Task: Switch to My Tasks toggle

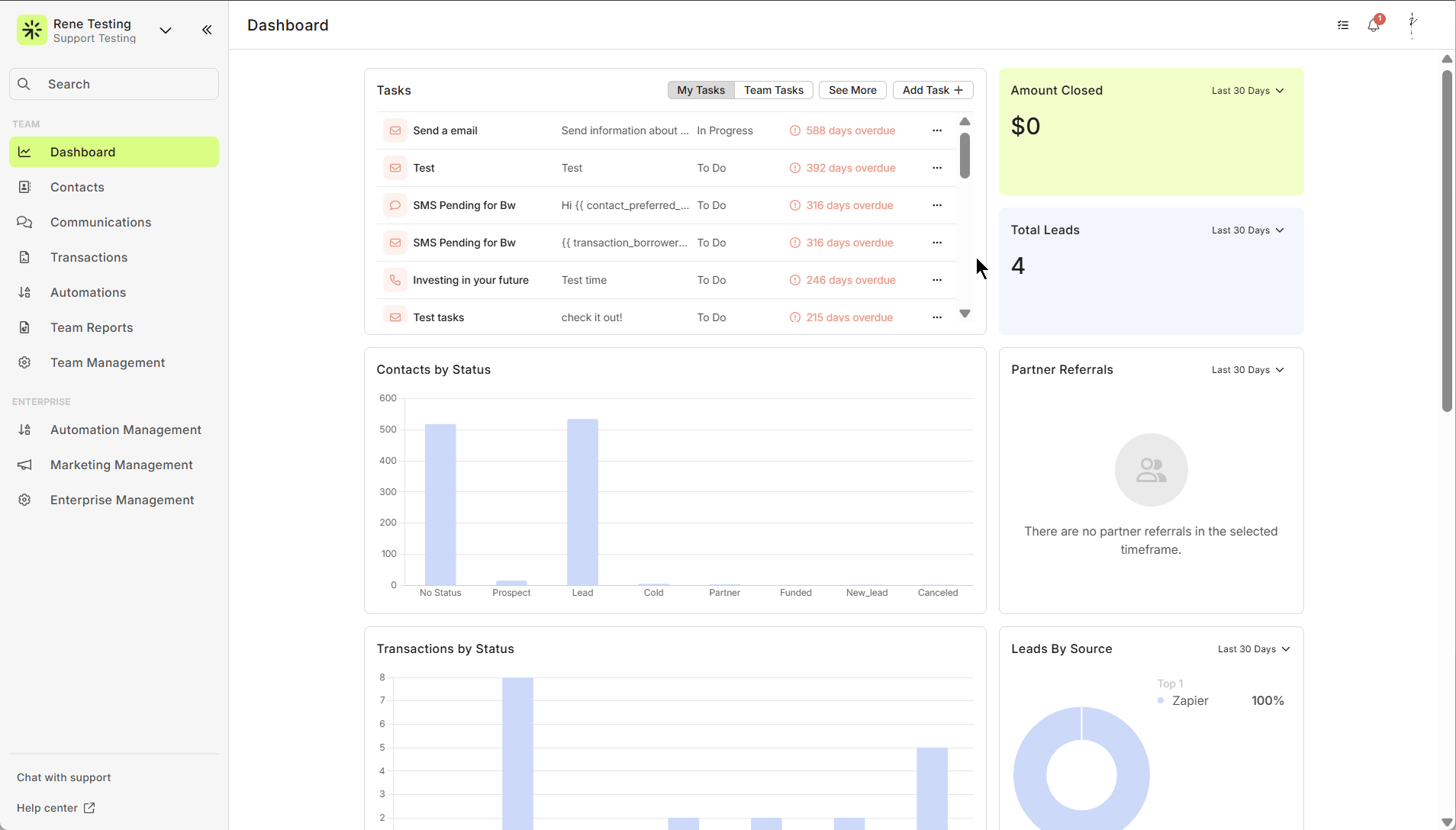Action: pyautogui.click(x=701, y=90)
